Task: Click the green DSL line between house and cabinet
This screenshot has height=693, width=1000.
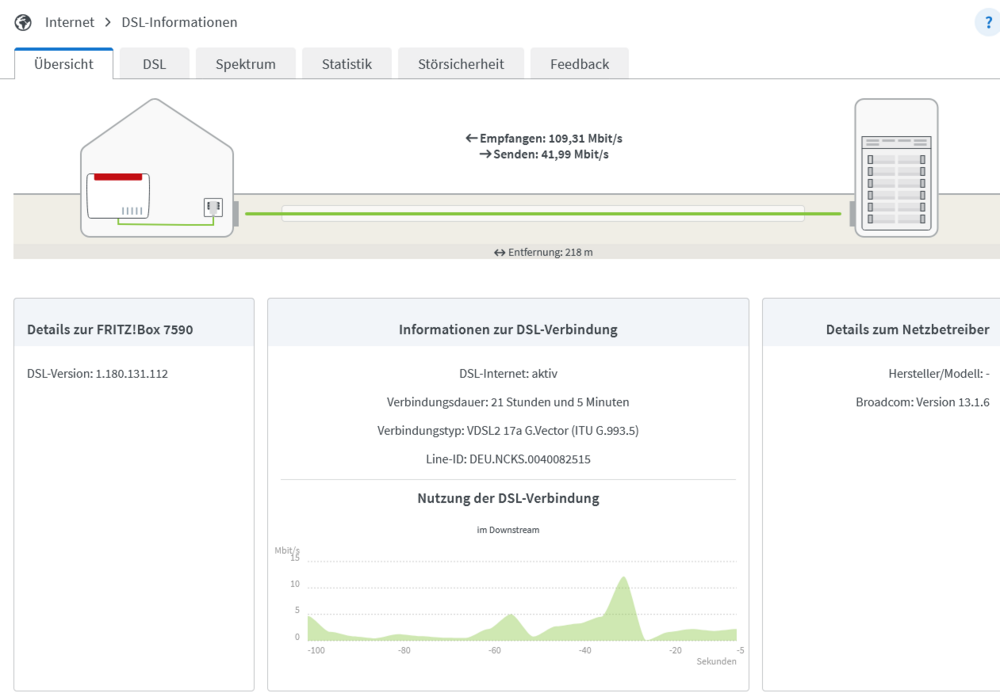Action: coord(543,214)
